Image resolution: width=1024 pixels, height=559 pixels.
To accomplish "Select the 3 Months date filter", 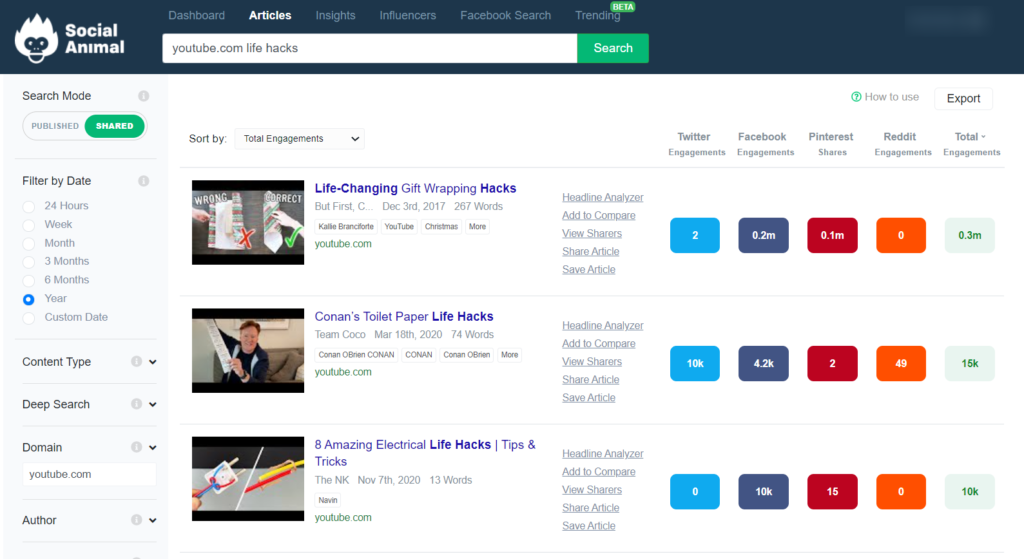I will (x=29, y=262).
